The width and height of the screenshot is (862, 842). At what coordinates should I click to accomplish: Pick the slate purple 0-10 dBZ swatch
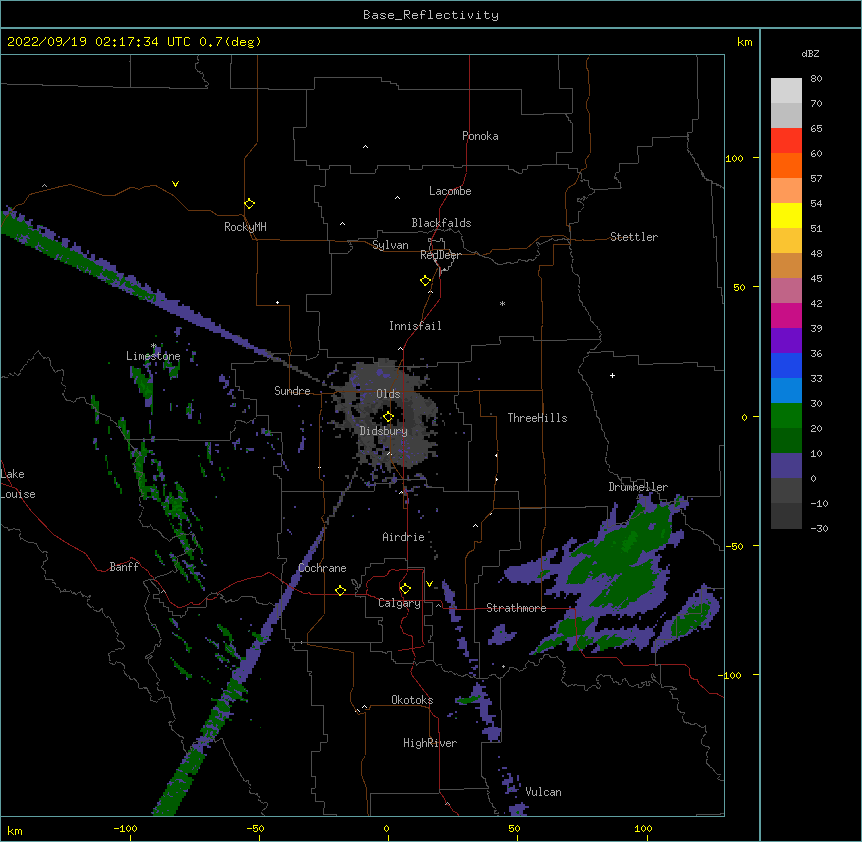click(786, 466)
